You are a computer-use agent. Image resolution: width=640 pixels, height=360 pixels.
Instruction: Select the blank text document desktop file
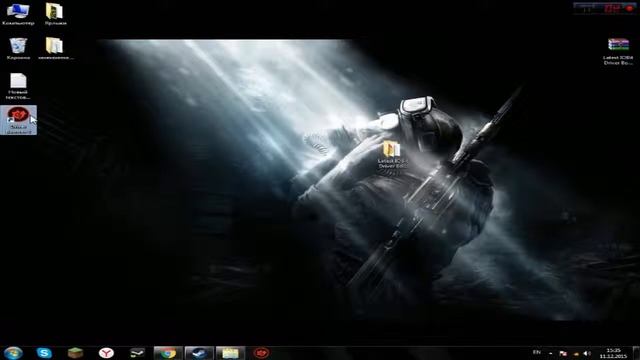click(18, 87)
